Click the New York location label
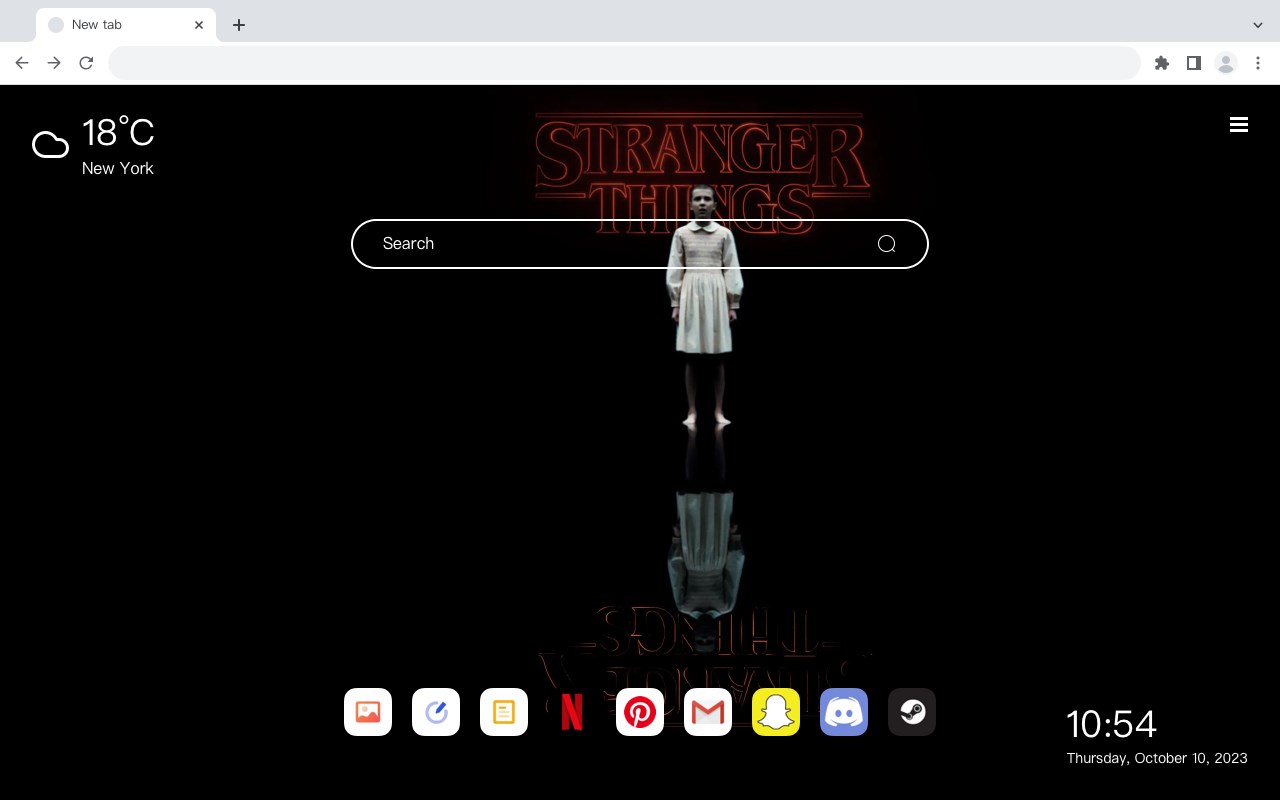 pyautogui.click(x=118, y=168)
